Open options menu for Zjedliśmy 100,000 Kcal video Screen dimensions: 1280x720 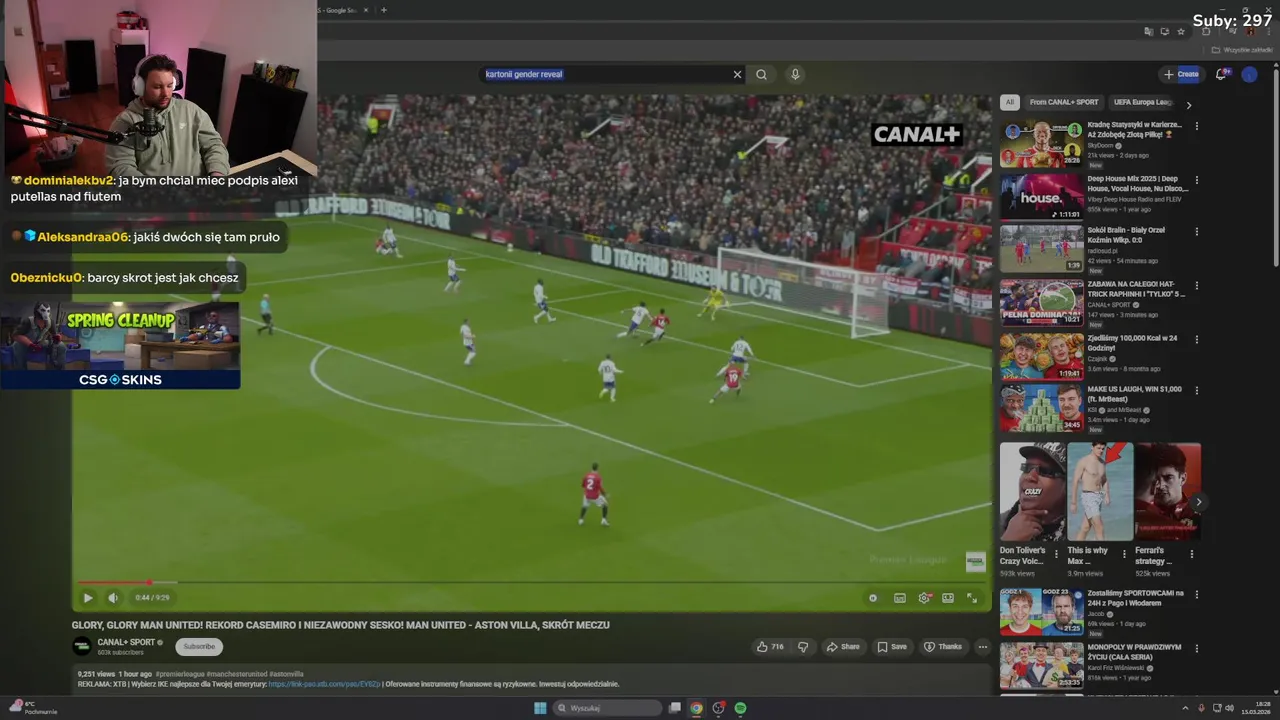(x=1197, y=339)
